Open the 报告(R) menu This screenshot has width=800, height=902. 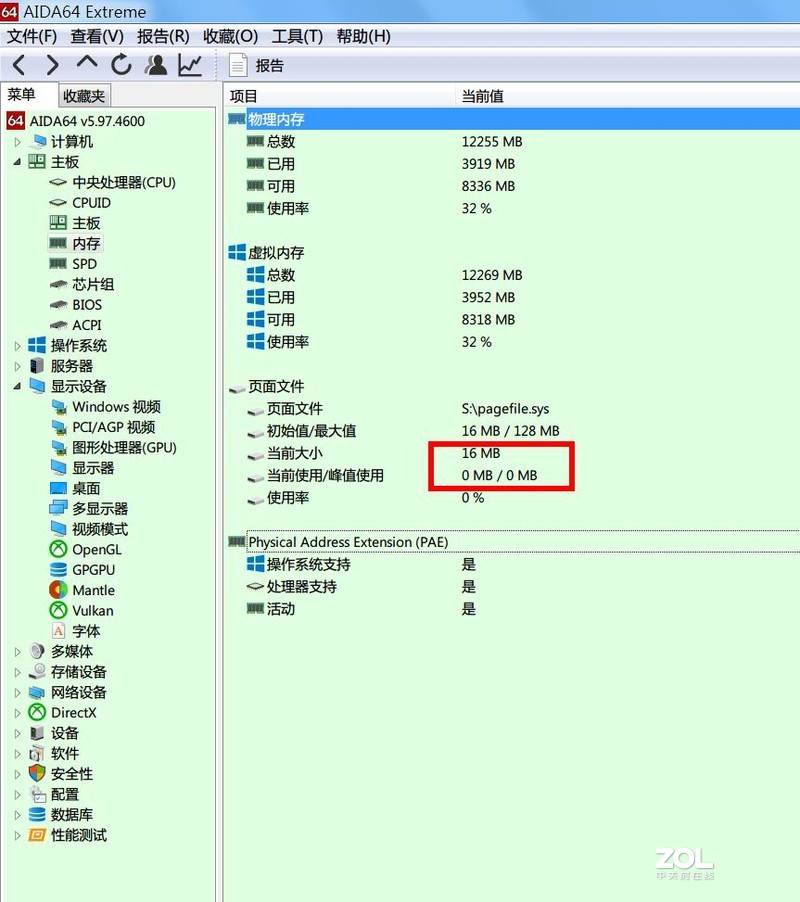click(163, 36)
